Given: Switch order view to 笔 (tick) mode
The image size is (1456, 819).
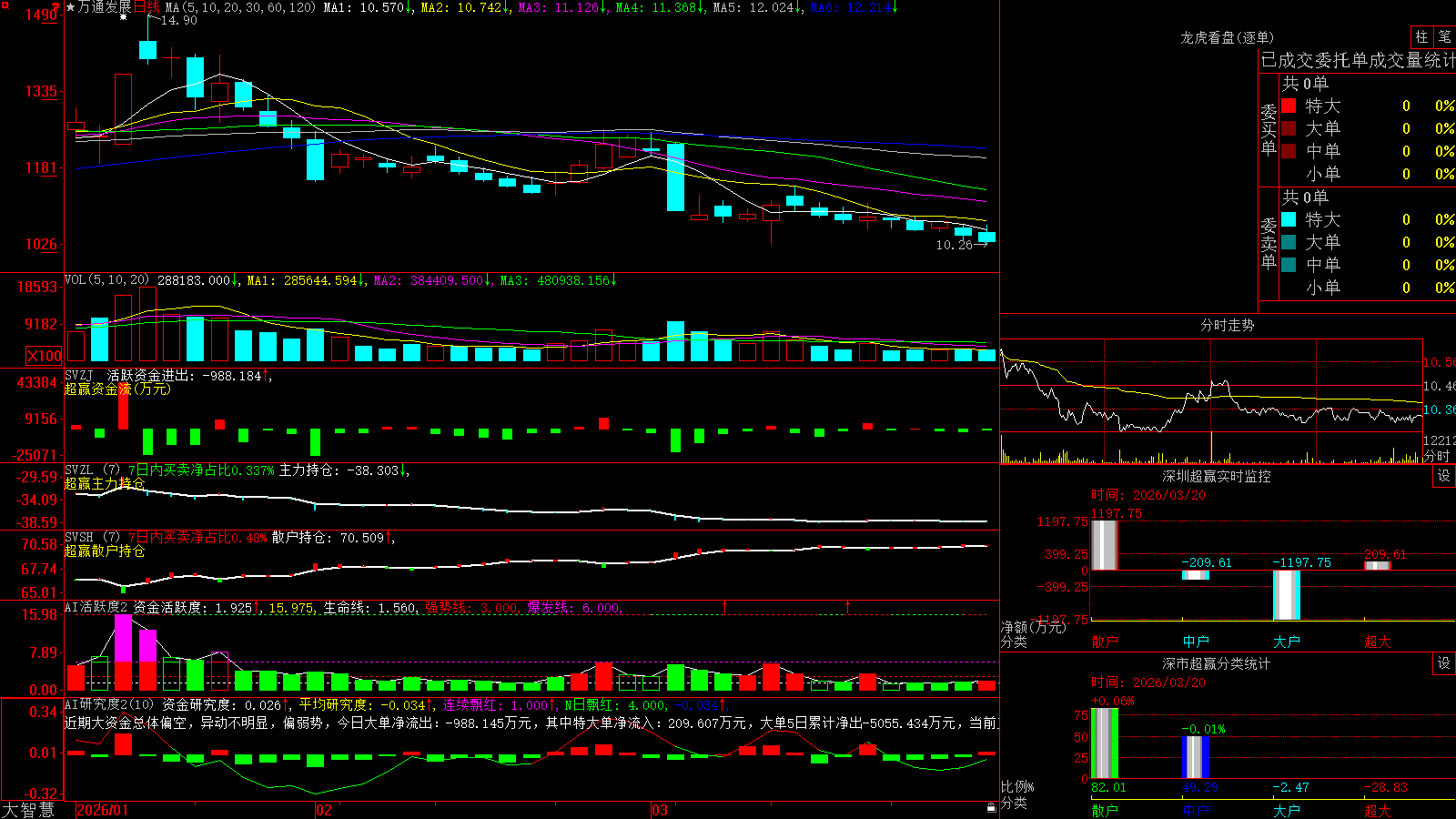Looking at the screenshot, I should point(1445,37).
